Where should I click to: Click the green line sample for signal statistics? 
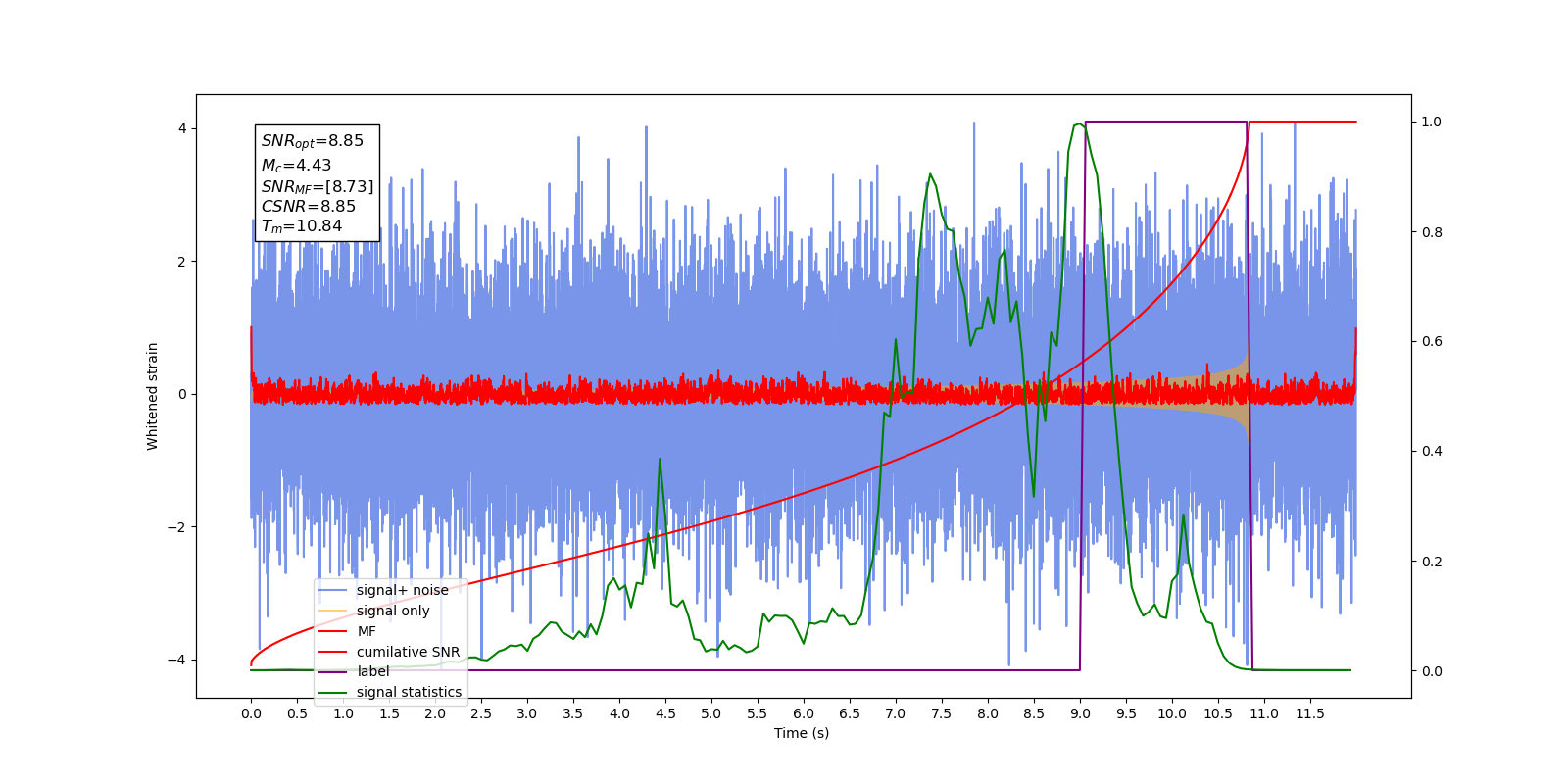pyautogui.click(x=333, y=692)
